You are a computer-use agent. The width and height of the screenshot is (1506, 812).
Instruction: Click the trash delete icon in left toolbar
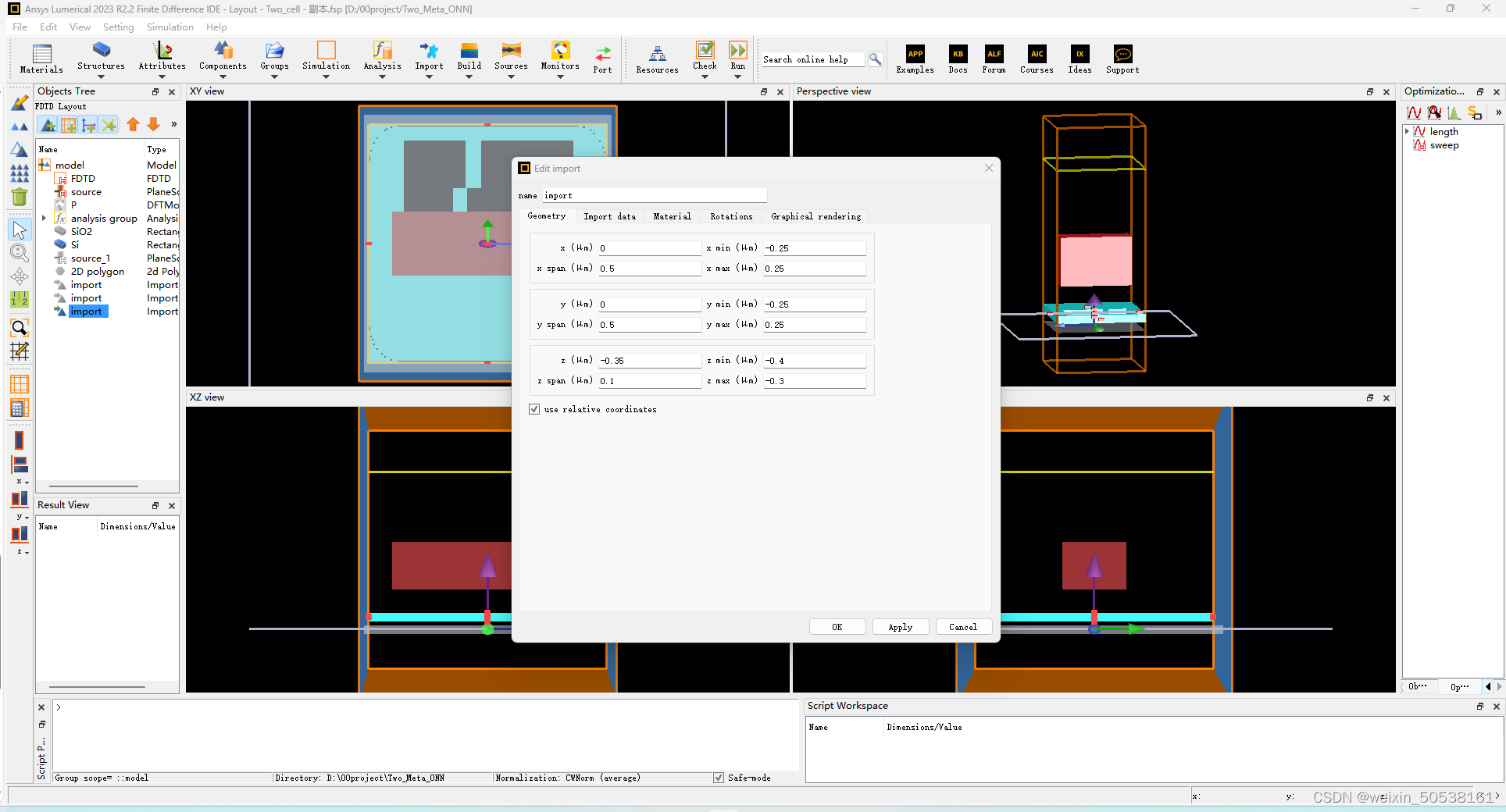19,198
